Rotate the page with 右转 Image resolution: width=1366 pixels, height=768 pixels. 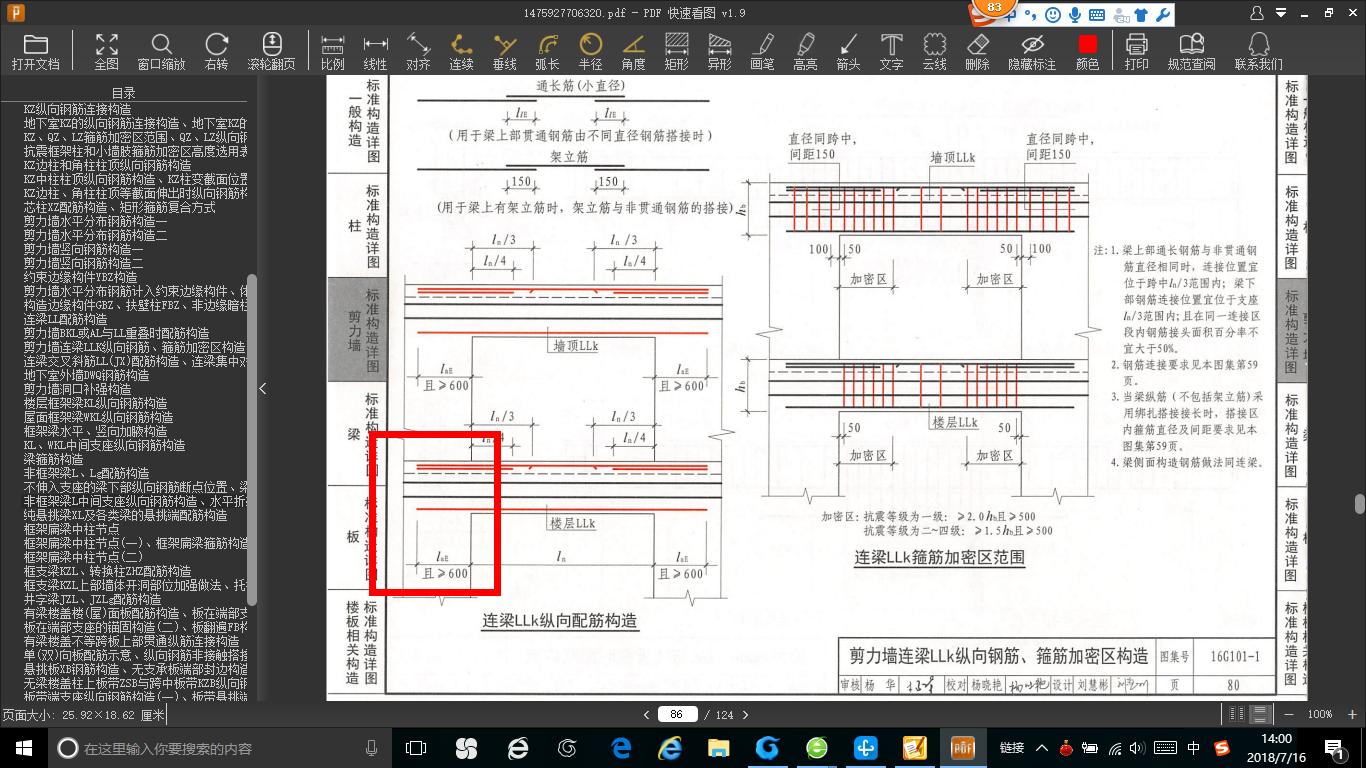[216, 51]
